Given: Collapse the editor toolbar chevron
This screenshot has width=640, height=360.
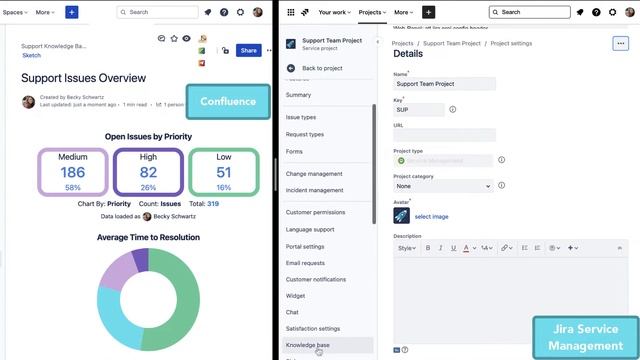Looking at the screenshot, I should click(620, 248).
